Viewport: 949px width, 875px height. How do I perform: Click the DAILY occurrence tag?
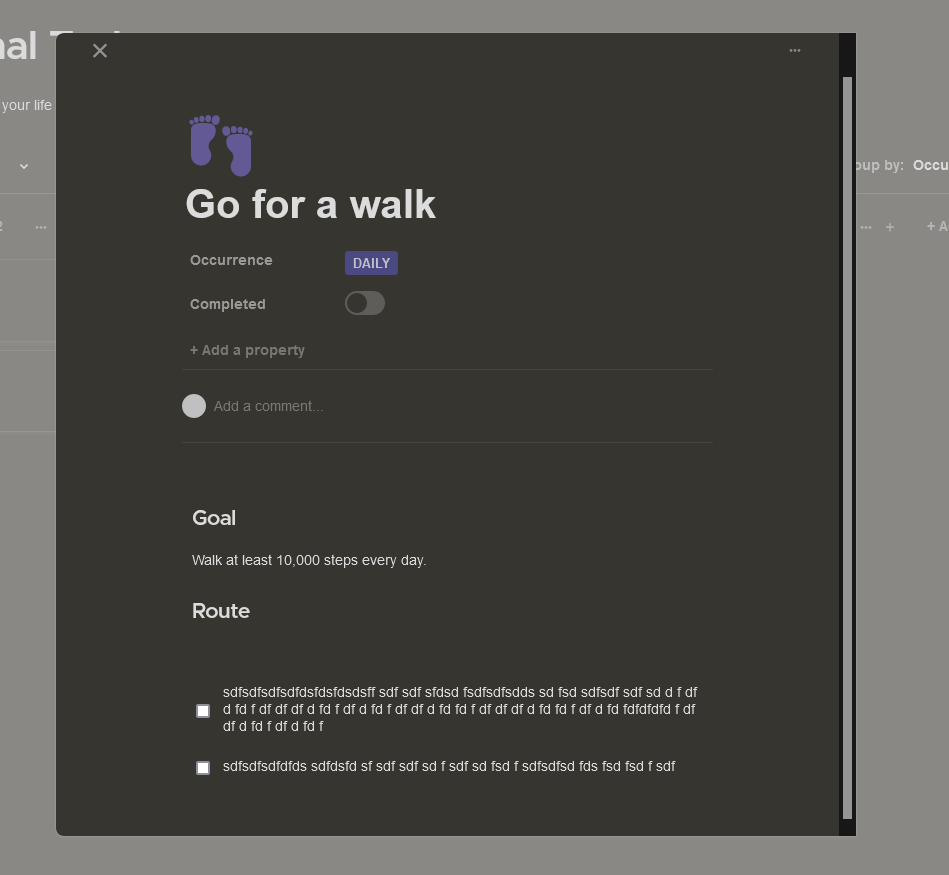(371, 263)
